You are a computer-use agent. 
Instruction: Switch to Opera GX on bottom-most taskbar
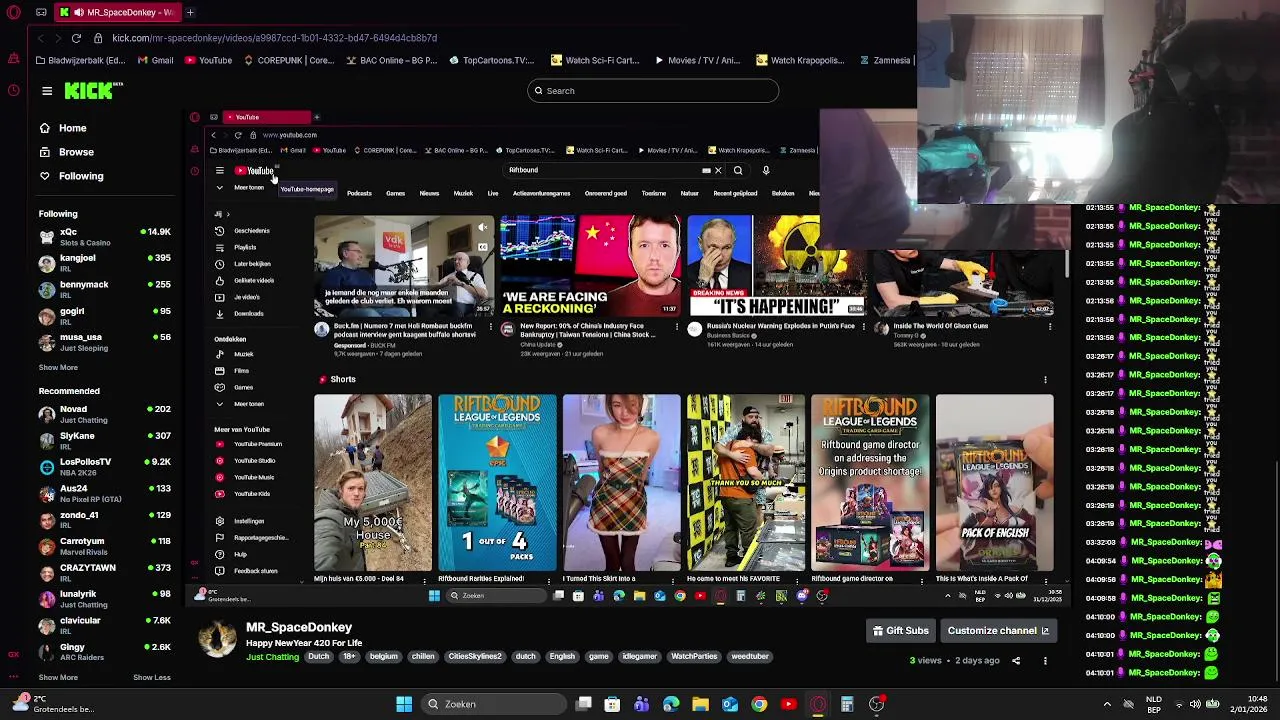tap(818, 704)
